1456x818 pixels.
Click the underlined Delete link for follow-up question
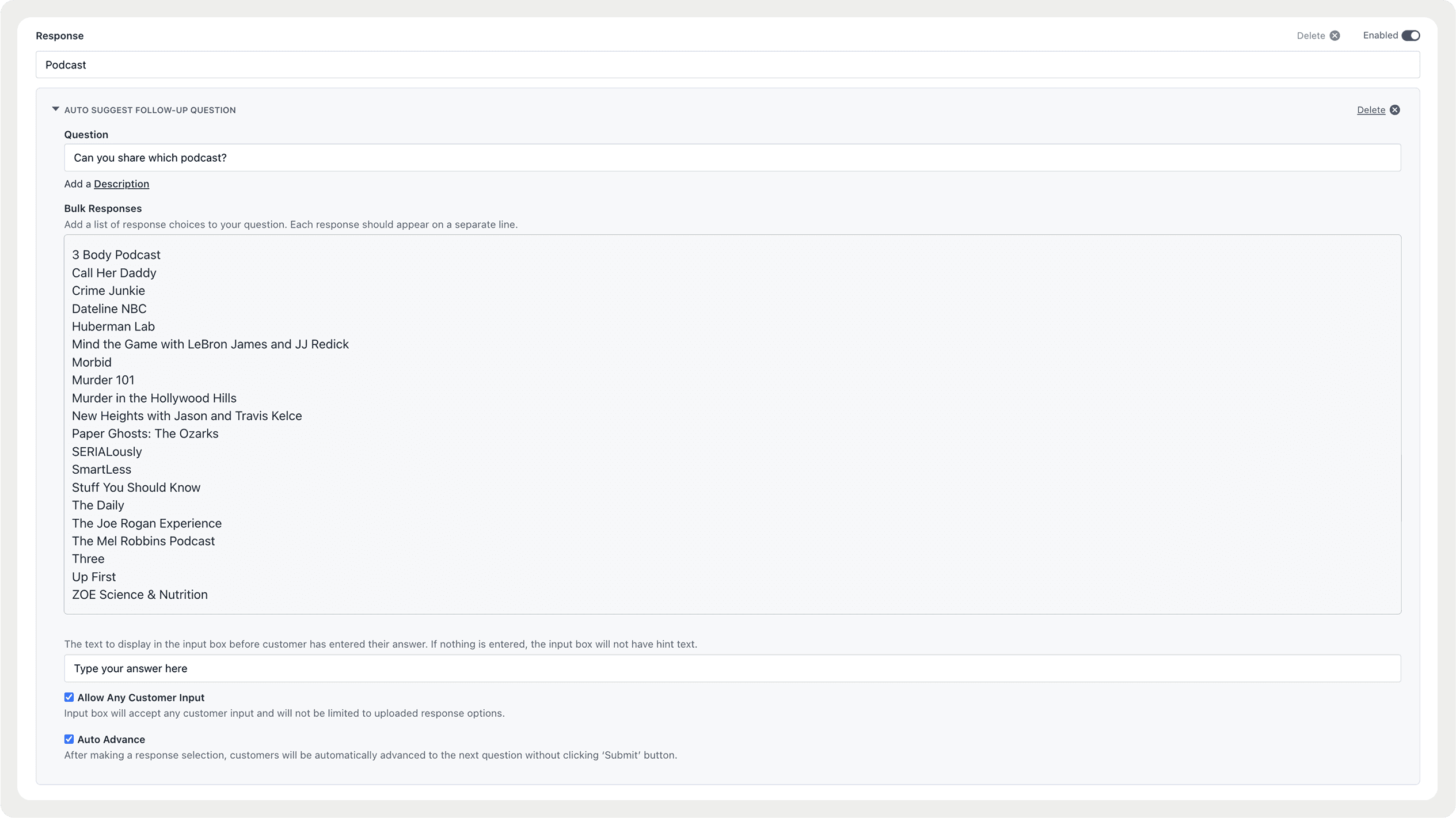1371,110
